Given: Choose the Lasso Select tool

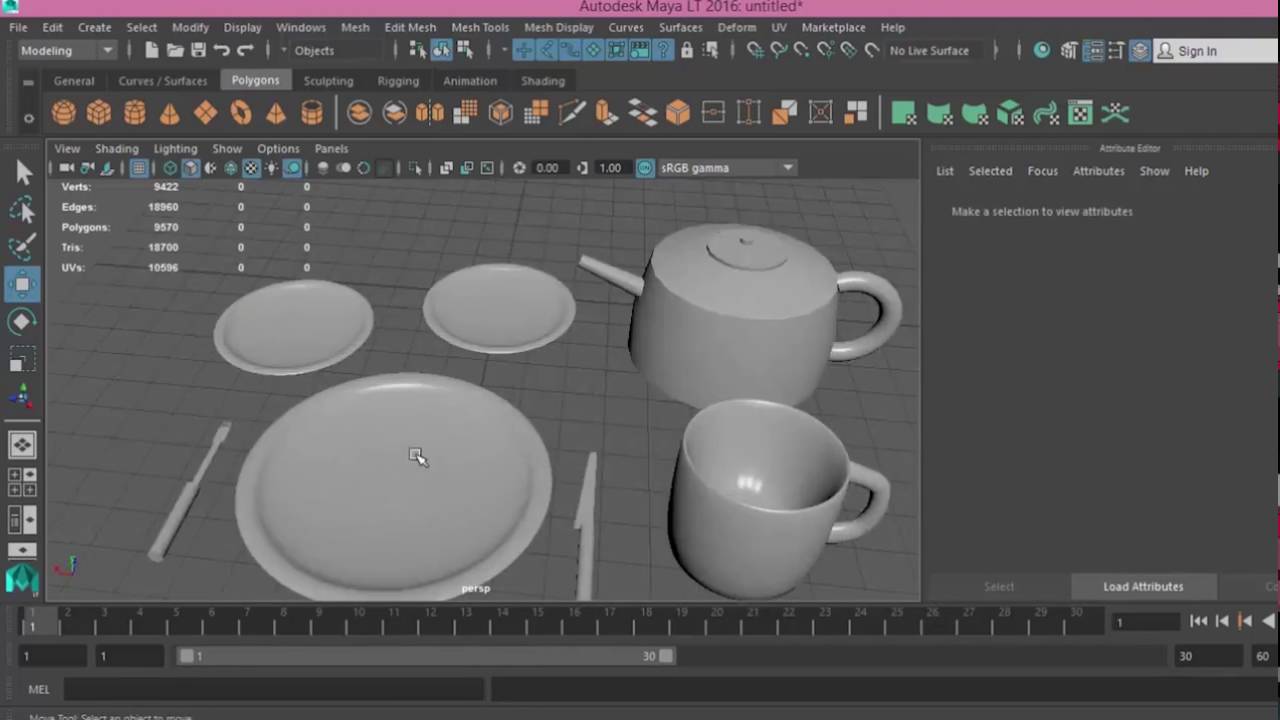Looking at the screenshot, I should coord(23,210).
